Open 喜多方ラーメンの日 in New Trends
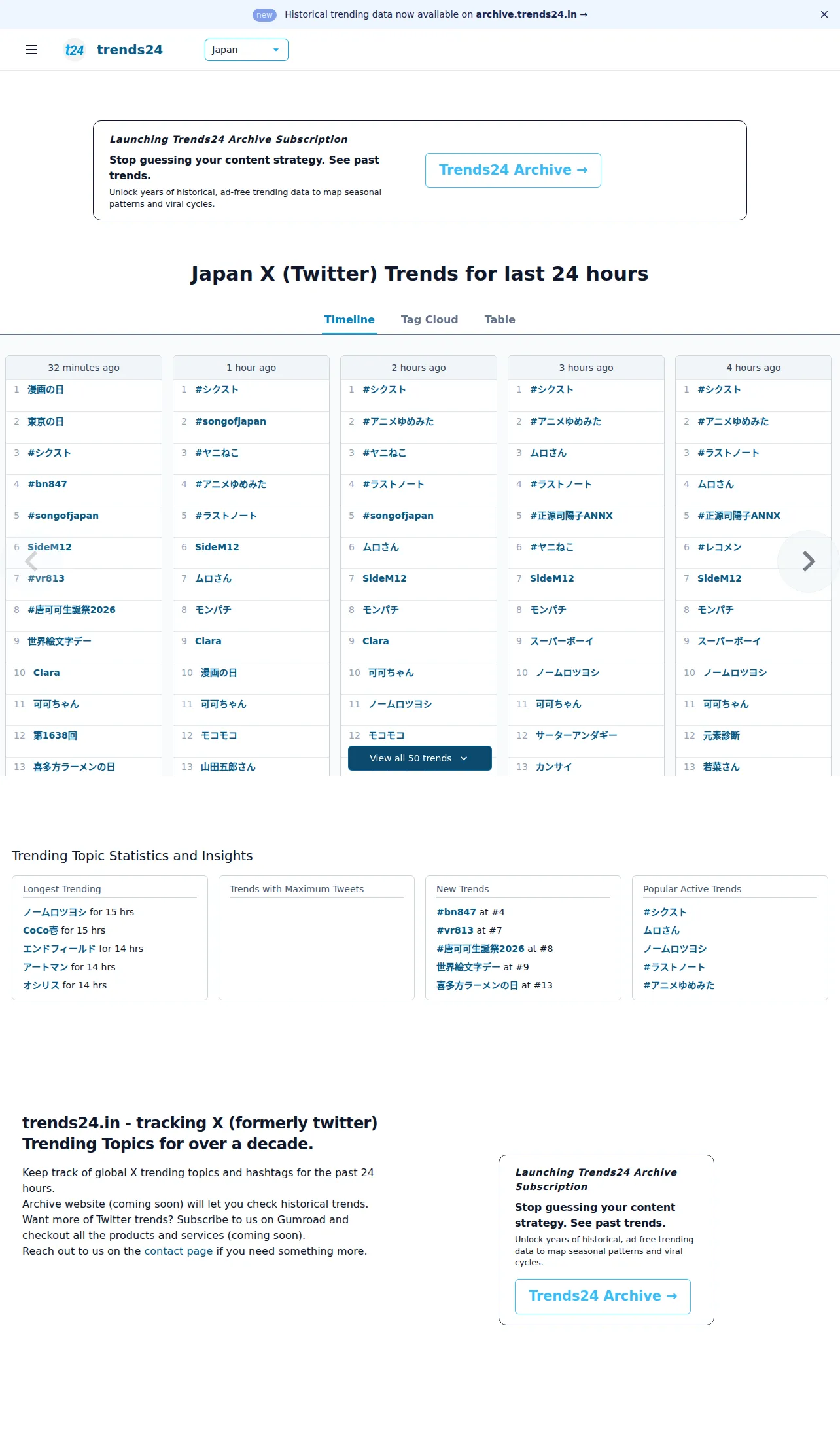The width and height of the screenshot is (840, 1451). coord(478,985)
